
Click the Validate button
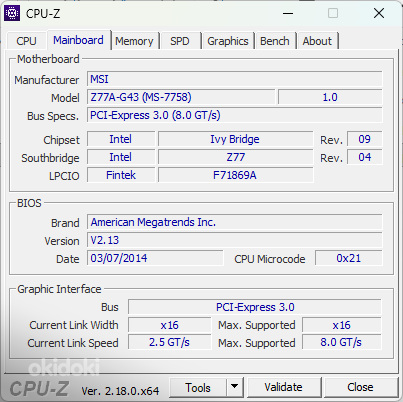[x=284, y=387]
